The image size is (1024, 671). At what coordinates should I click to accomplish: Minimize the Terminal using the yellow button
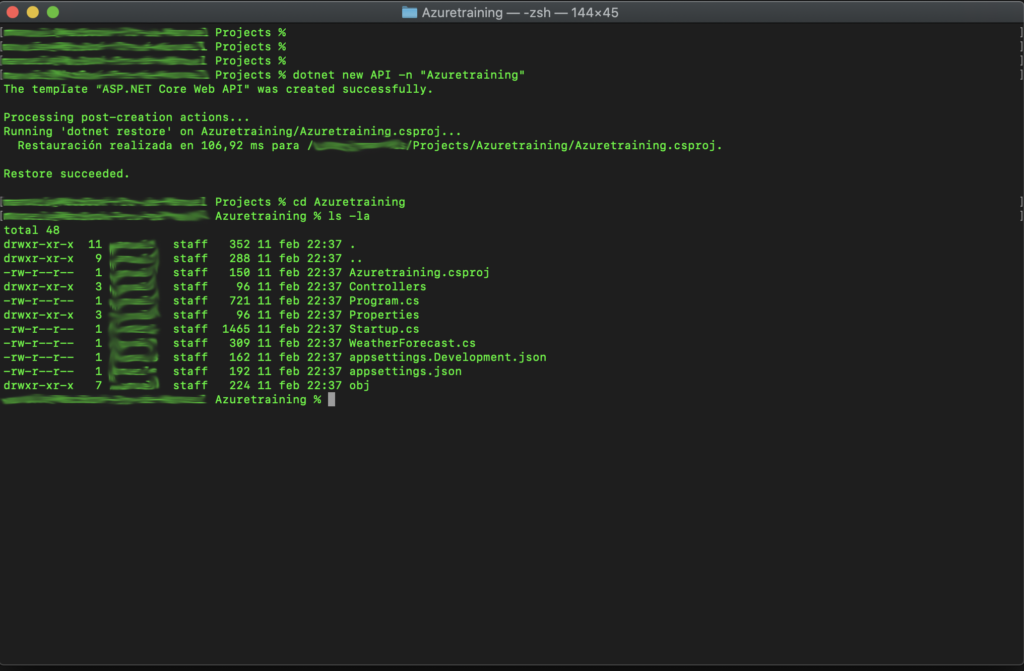pos(33,12)
